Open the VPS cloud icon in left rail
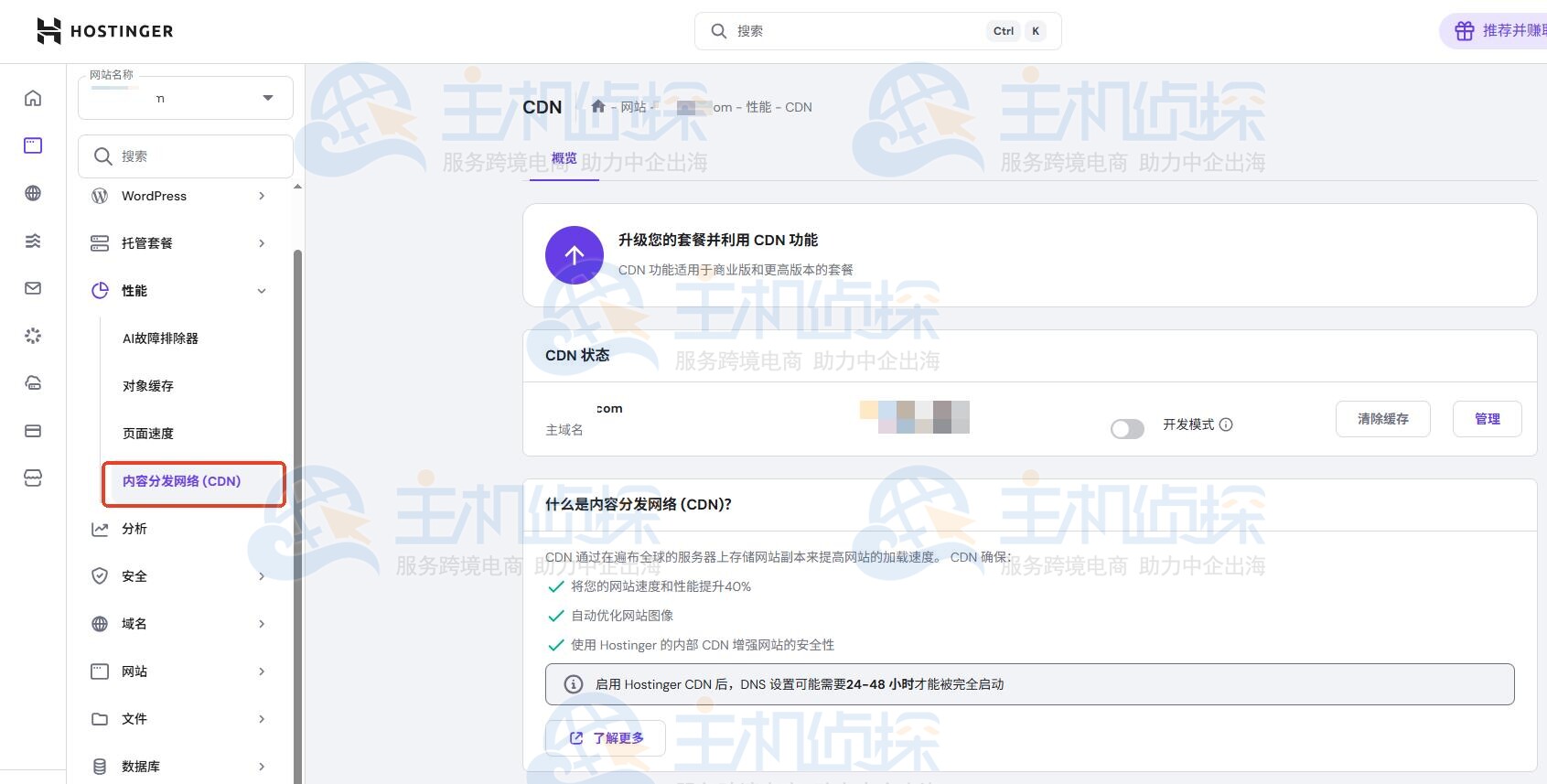Image resolution: width=1547 pixels, height=784 pixels. coord(33,383)
